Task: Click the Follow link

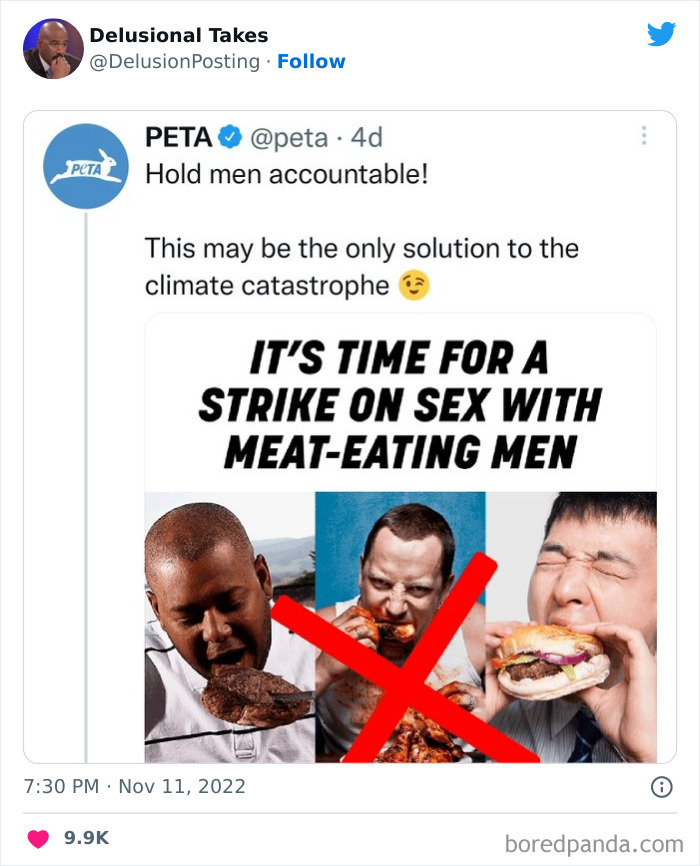Action: 312,61
